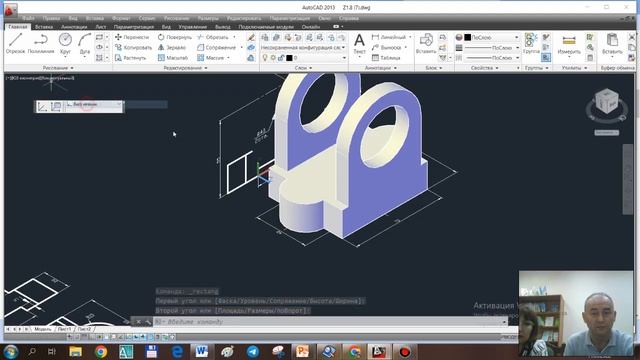Open Chrome from the taskbar

(x=100, y=351)
